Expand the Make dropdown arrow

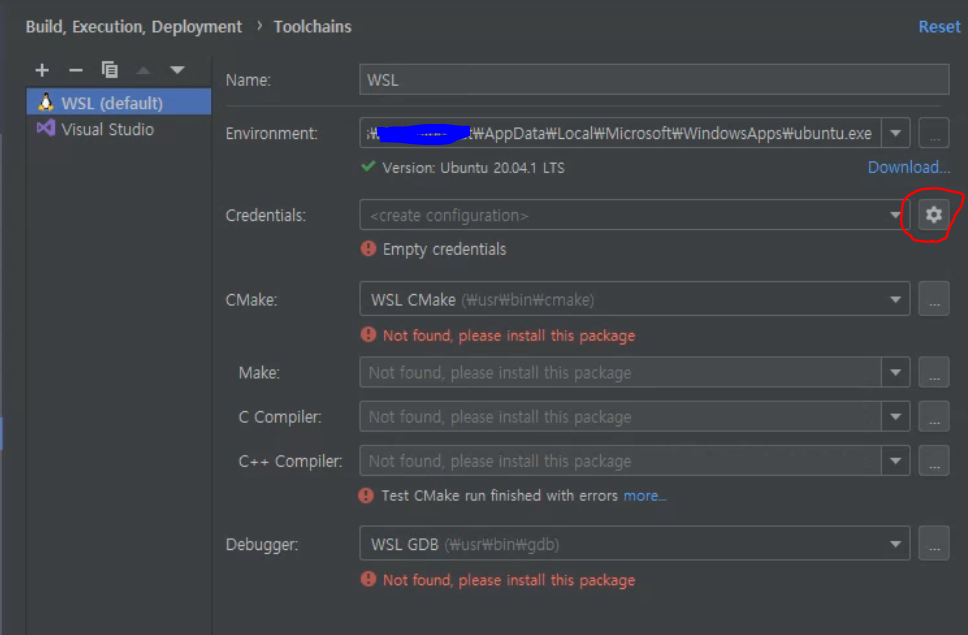pos(895,372)
